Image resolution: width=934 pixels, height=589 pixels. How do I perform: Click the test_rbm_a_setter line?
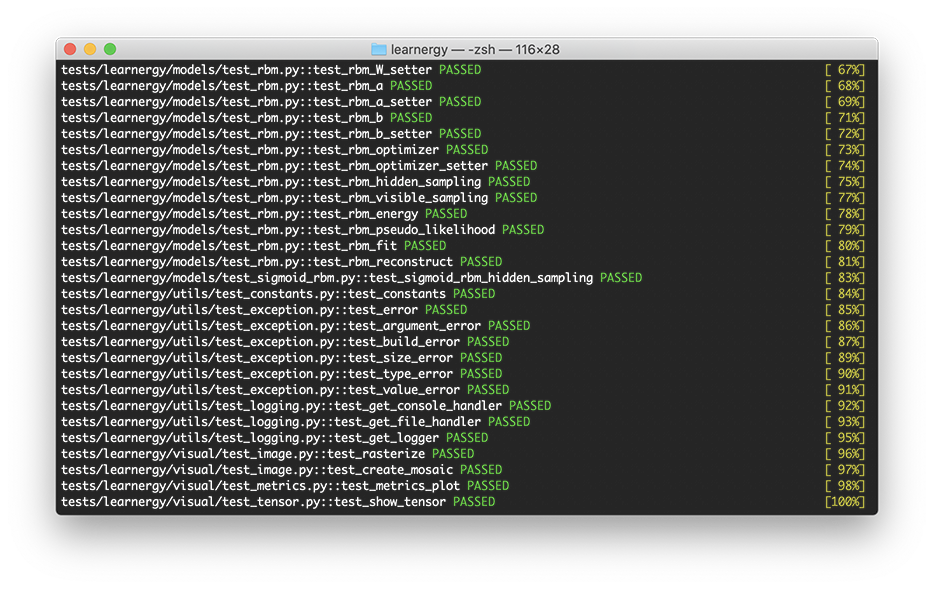271,102
